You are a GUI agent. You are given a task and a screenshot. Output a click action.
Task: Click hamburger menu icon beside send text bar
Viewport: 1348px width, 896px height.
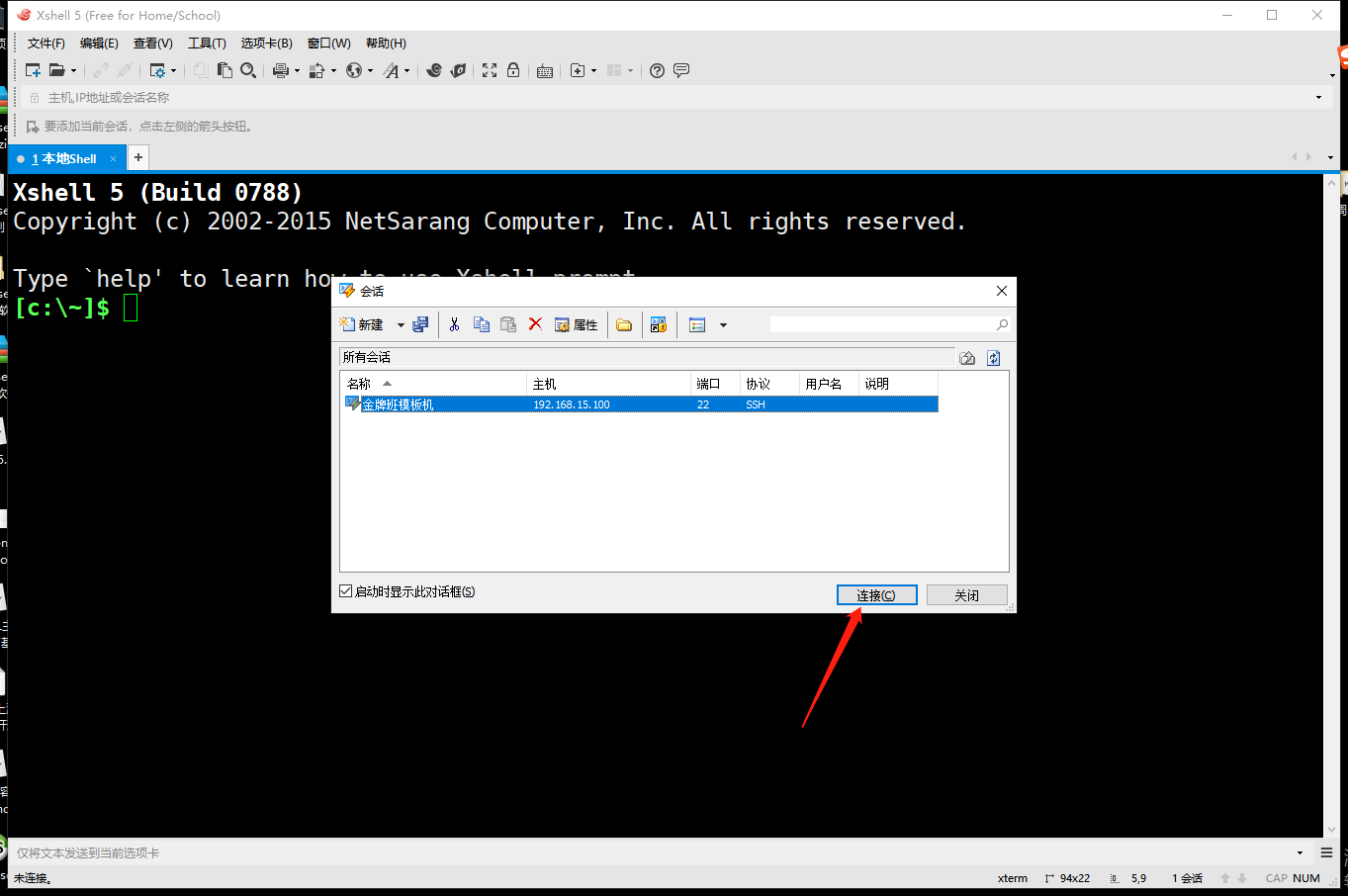tap(1326, 852)
